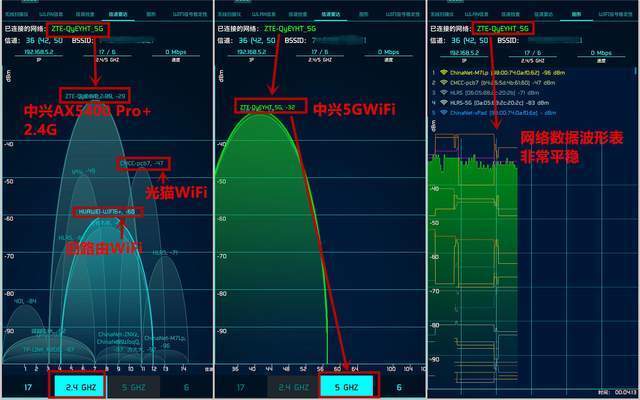Open the active 信道雷达 tab in middle panel
640x400 pixels.
[x=331, y=14]
